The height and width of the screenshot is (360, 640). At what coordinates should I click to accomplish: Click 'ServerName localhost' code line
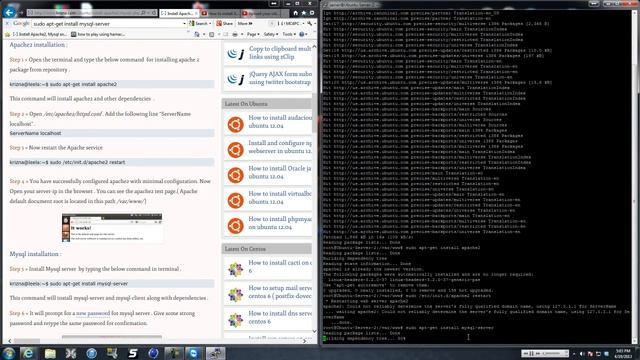(x=36, y=133)
